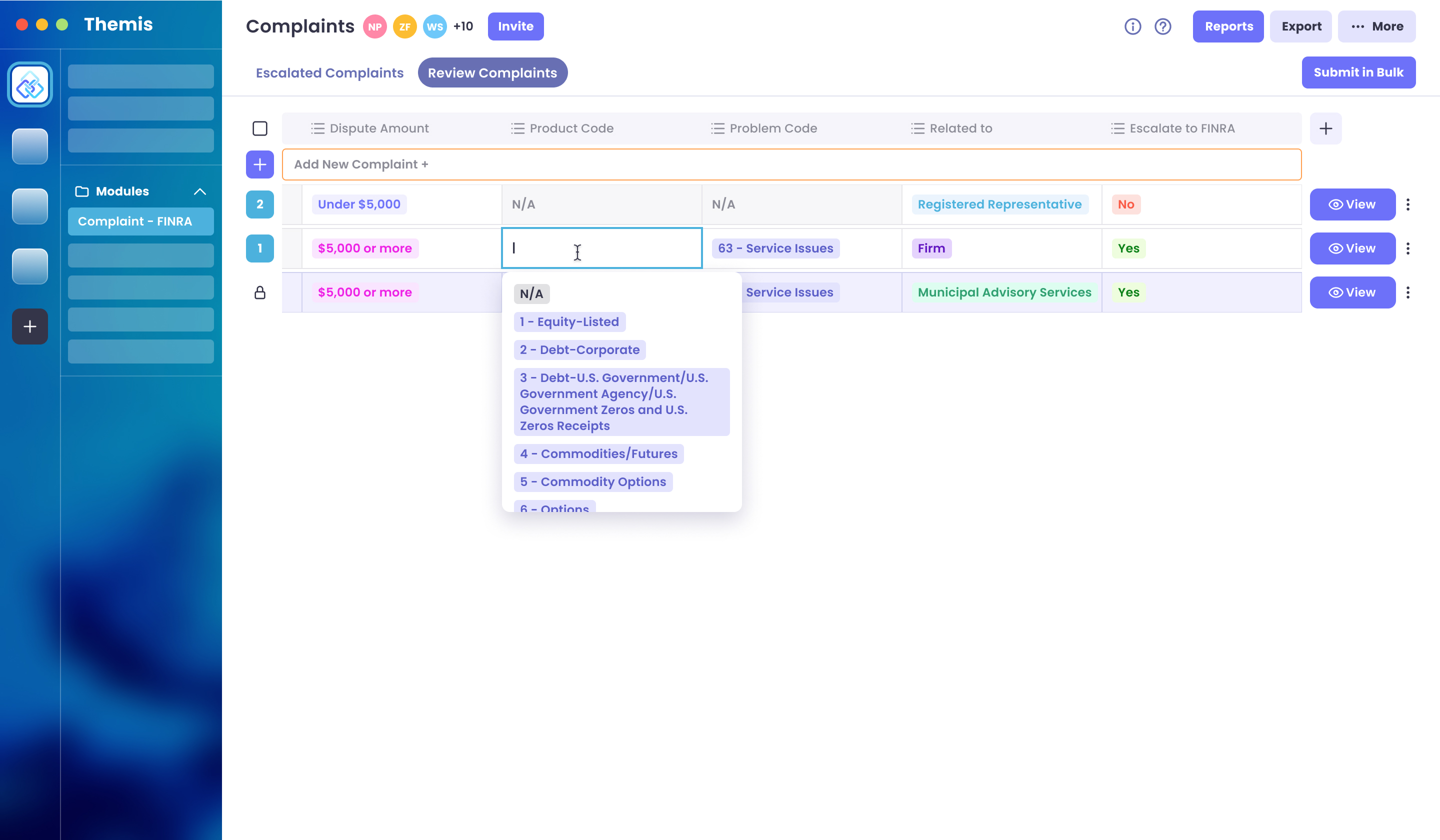Click the purple plus add-row icon
Viewport: 1440px width, 840px height.
pos(259,164)
